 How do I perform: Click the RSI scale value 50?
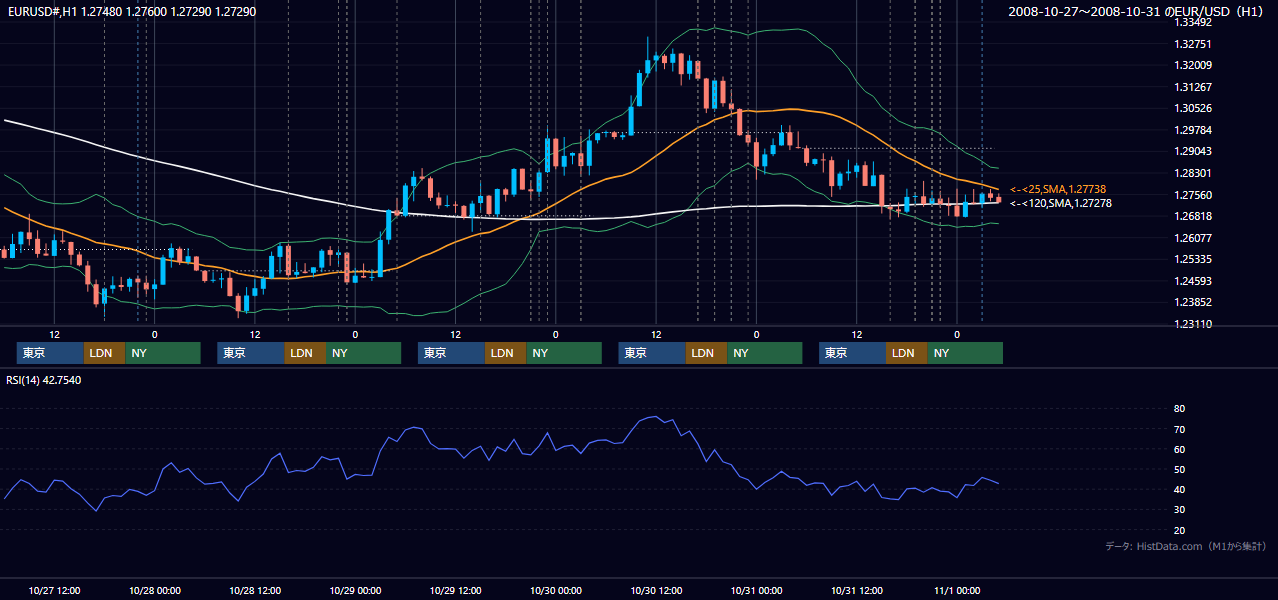[x=1179, y=469]
